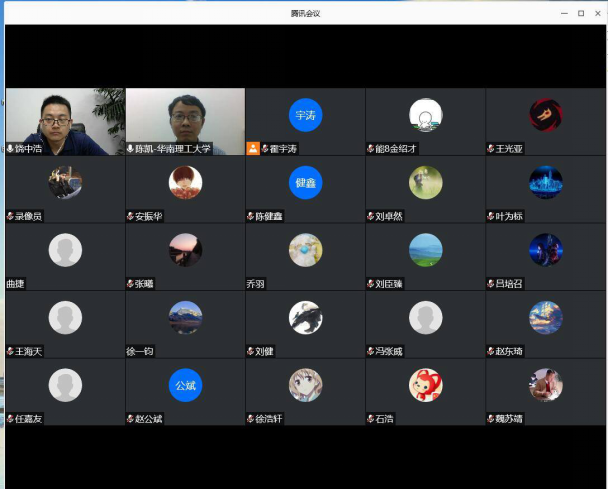This screenshot has width=608, height=490.
Task: Click the orange host icon beside 霍宇涛
Action: click(253, 148)
